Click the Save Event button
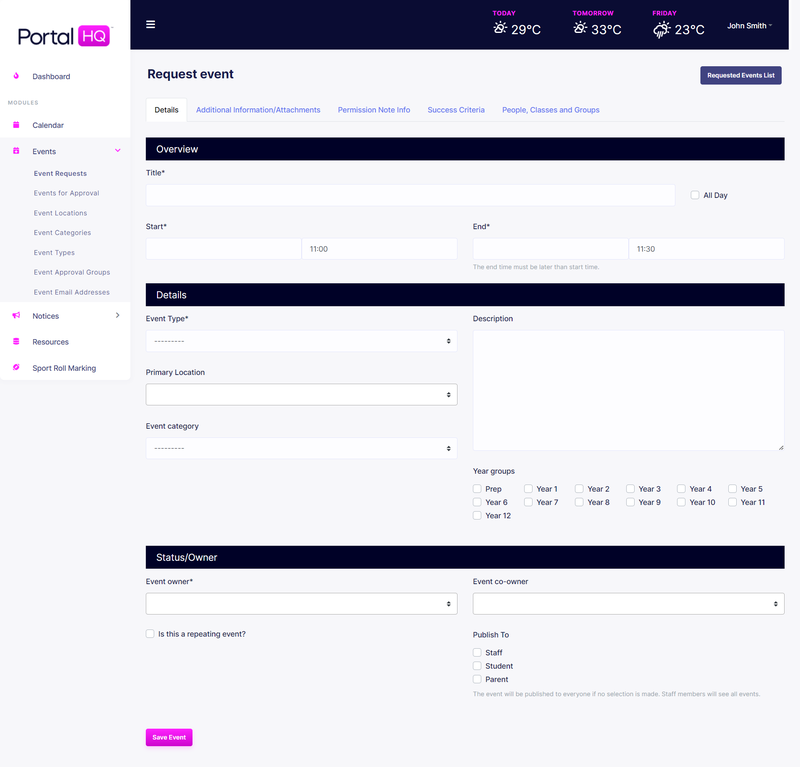800x767 pixels. tap(168, 735)
